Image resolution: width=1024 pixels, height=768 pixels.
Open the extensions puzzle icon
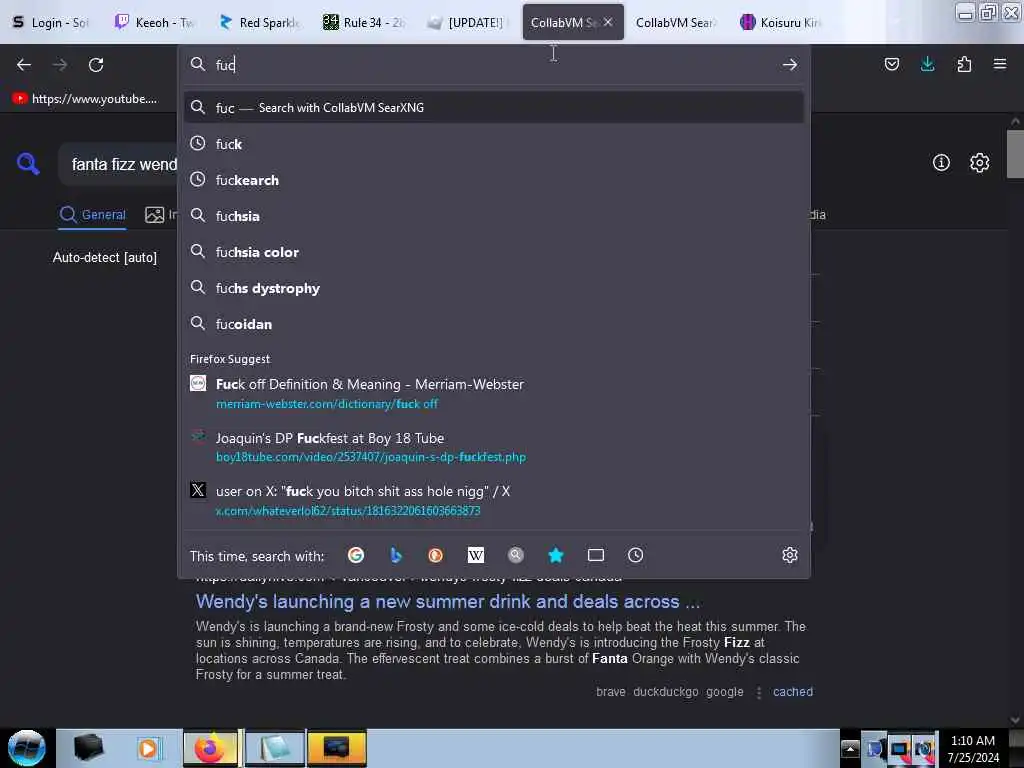point(964,64)
